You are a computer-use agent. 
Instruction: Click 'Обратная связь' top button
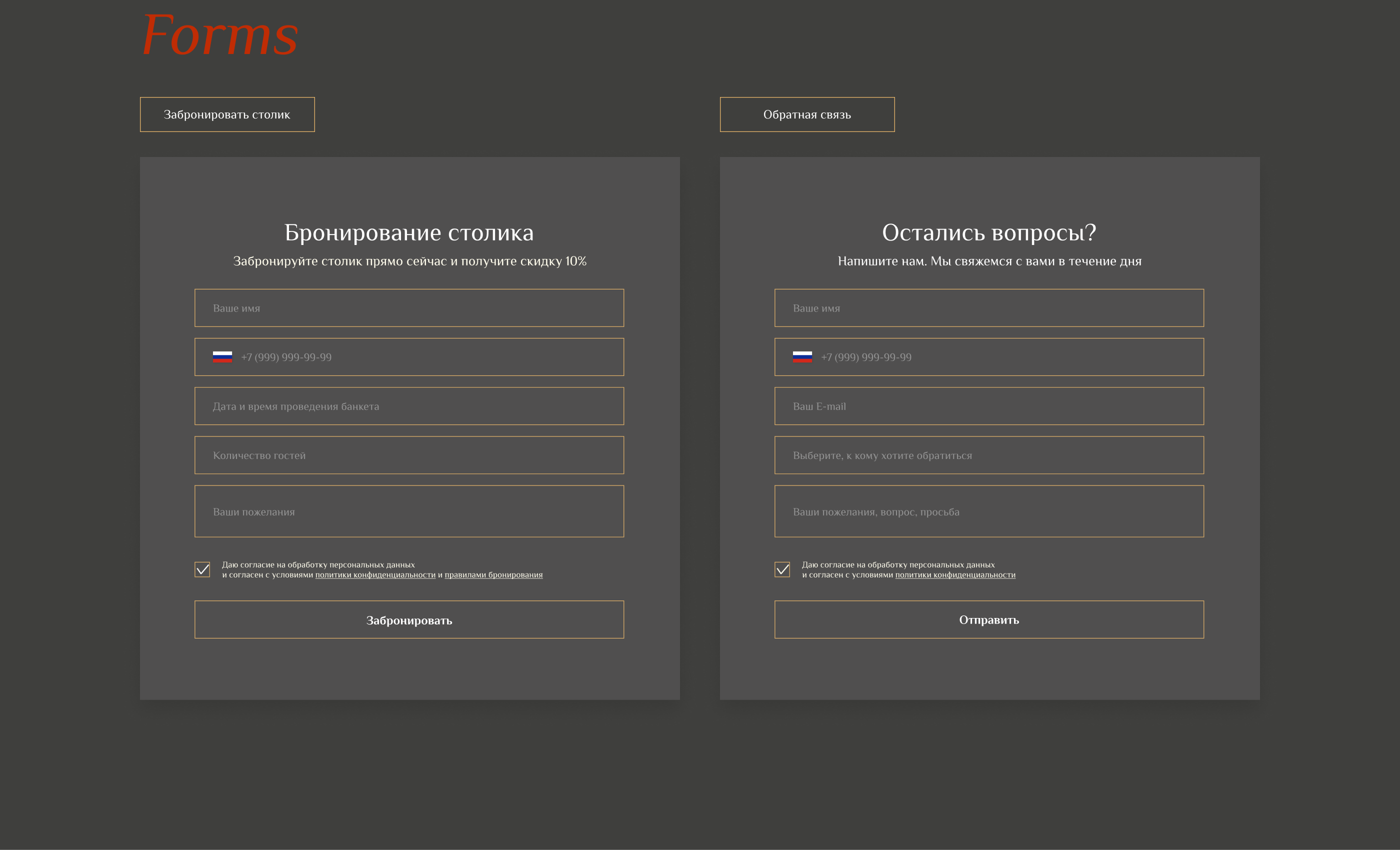click(807, 114)
